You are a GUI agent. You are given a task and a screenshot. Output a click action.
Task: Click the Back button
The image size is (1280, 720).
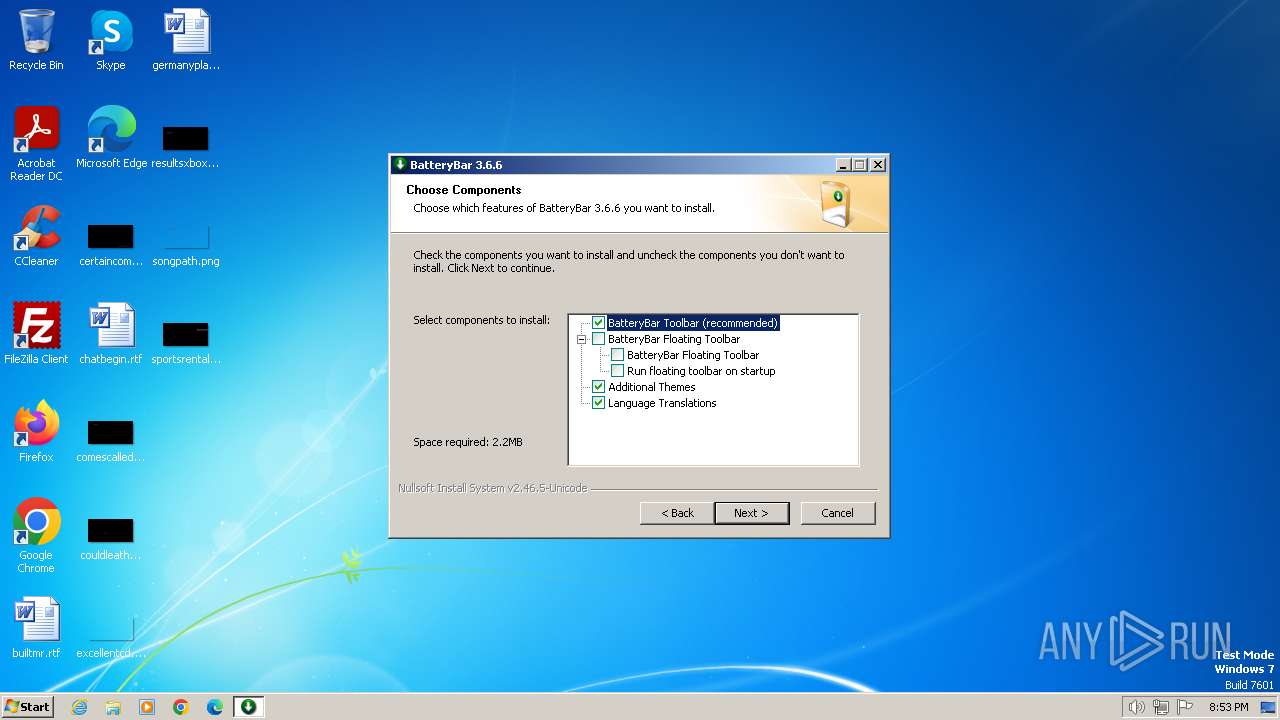[677, 513]
